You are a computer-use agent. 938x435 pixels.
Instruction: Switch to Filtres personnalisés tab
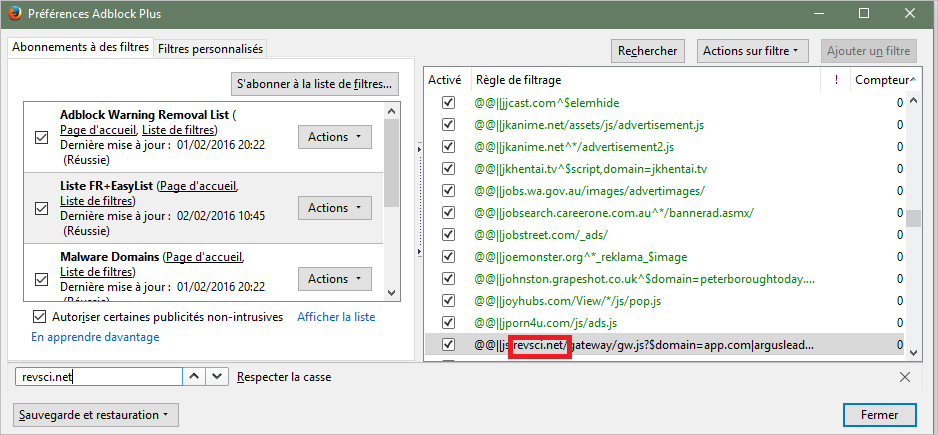210,48
